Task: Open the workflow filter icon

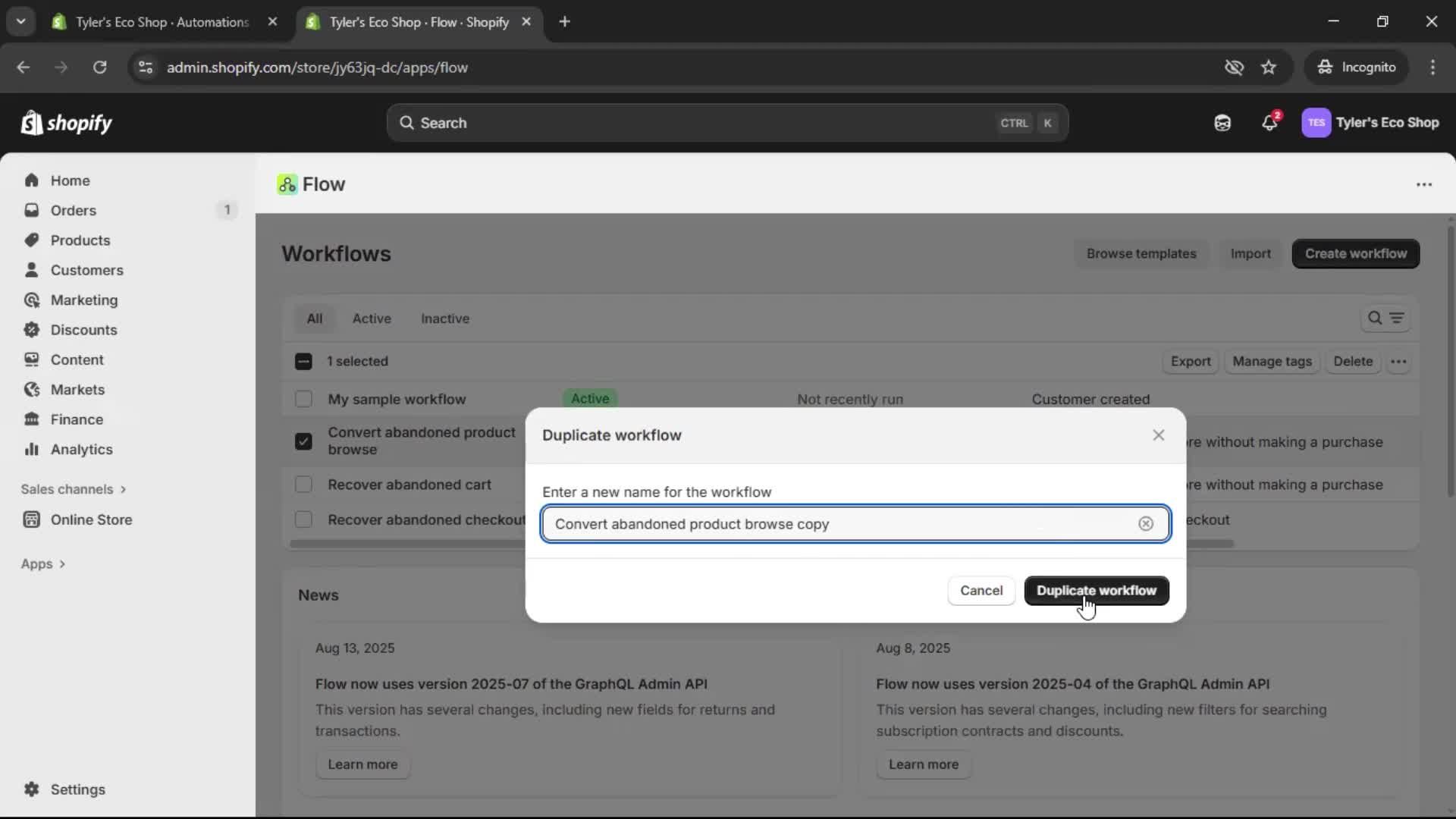Action: click(1398, 318)
